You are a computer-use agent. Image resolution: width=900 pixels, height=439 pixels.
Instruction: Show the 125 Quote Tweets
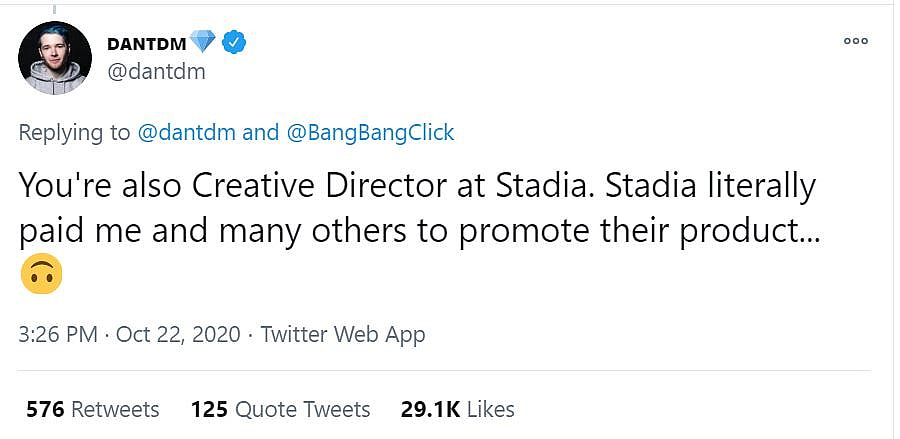280,409
